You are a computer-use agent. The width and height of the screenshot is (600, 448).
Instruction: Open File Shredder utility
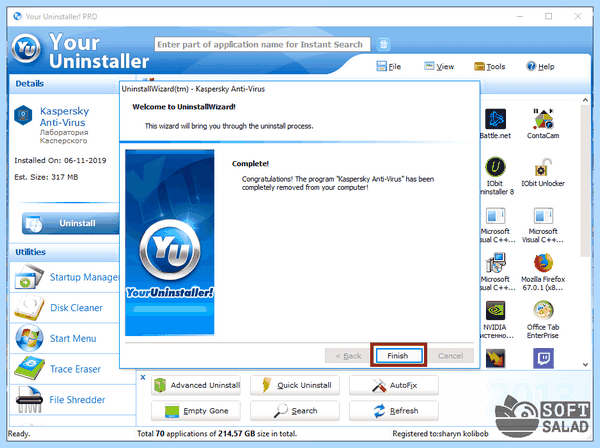(72, 399)
